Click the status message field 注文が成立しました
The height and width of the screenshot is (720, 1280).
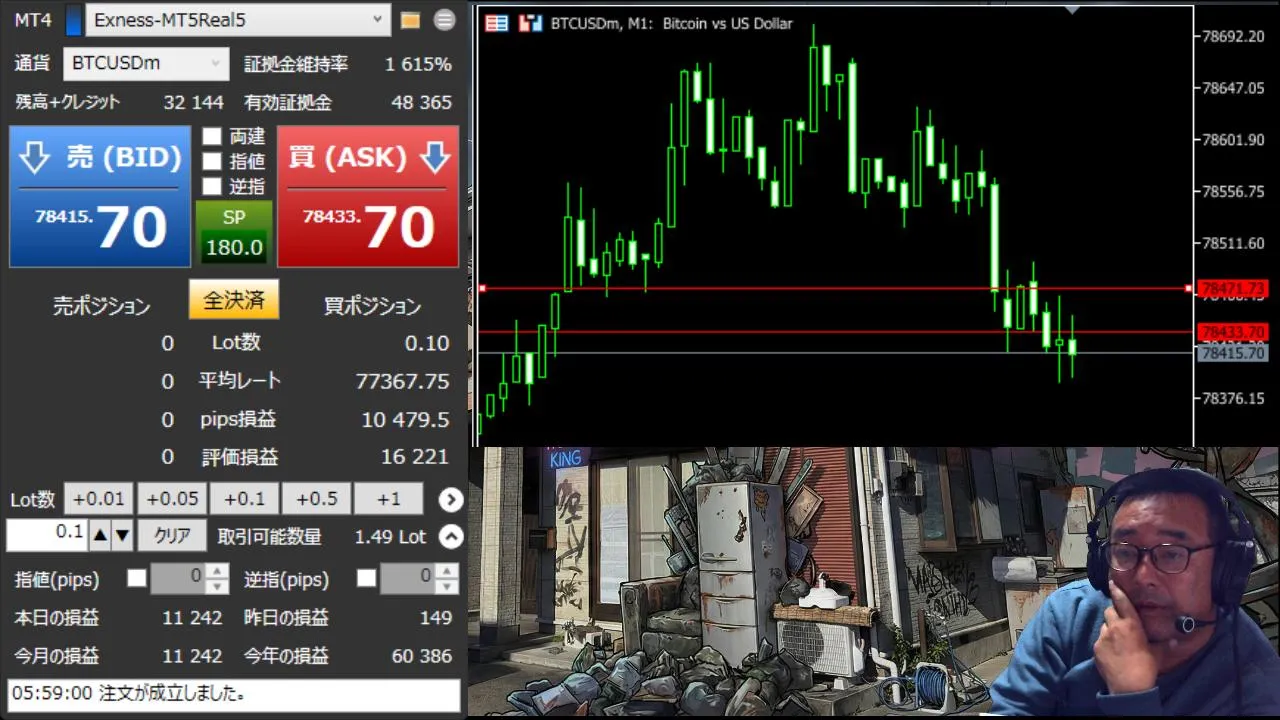[234, 694]
